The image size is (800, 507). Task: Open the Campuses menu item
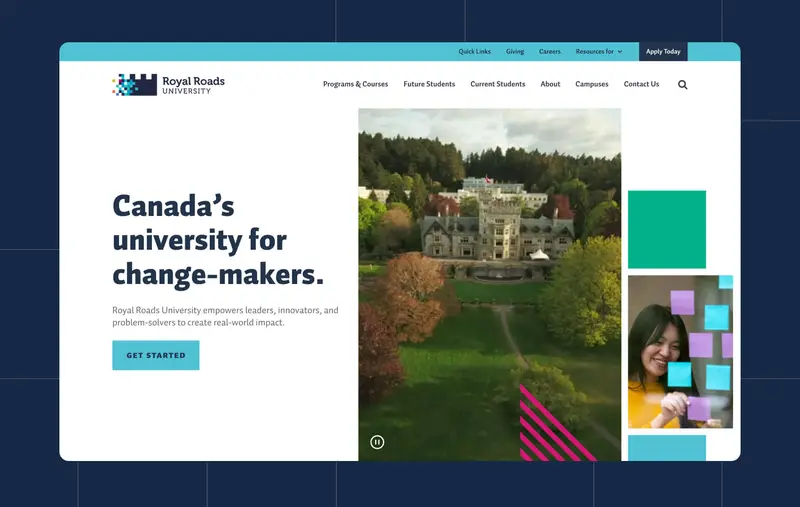click(x=592, y=84)
